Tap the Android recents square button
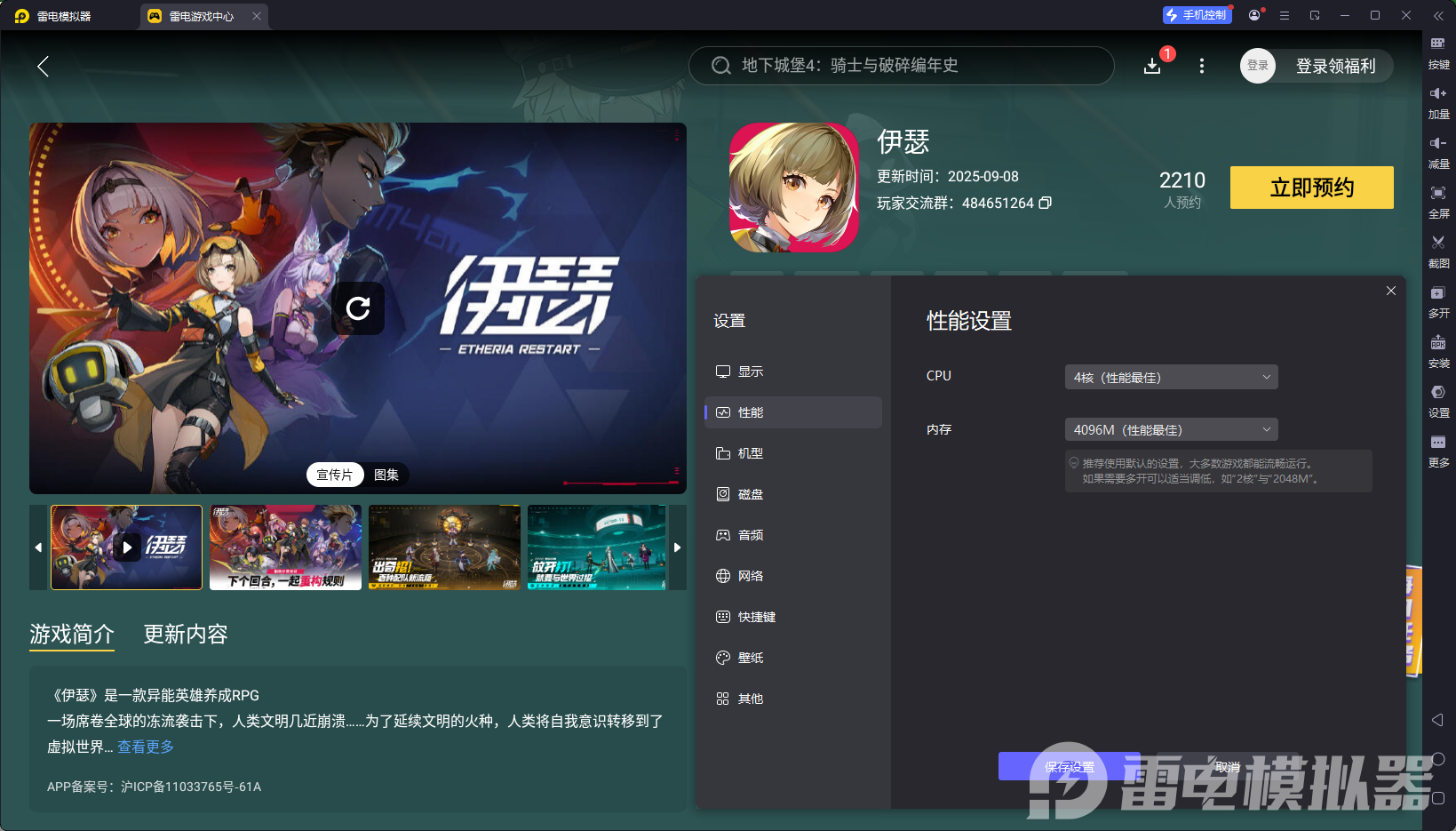Screen dimensions: 1456x831 [x=1437, y=798]
